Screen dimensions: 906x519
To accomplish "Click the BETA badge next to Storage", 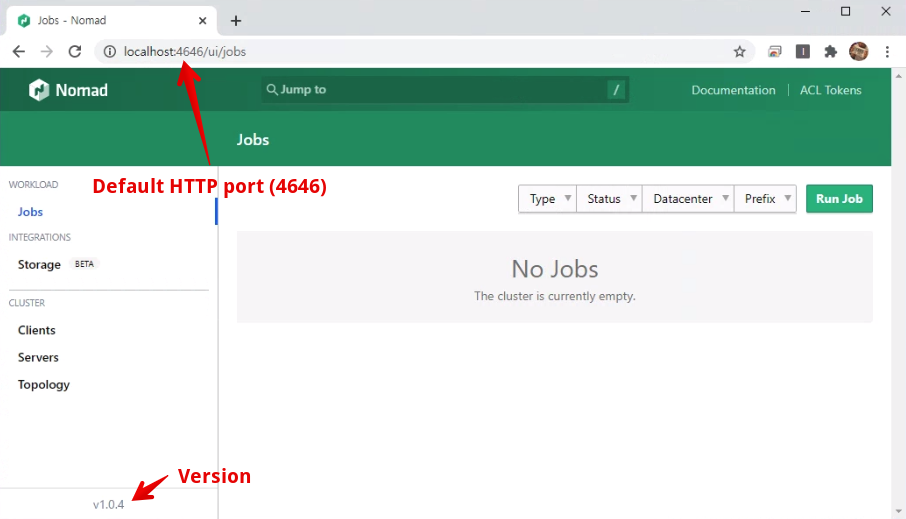I will point(84,264).
